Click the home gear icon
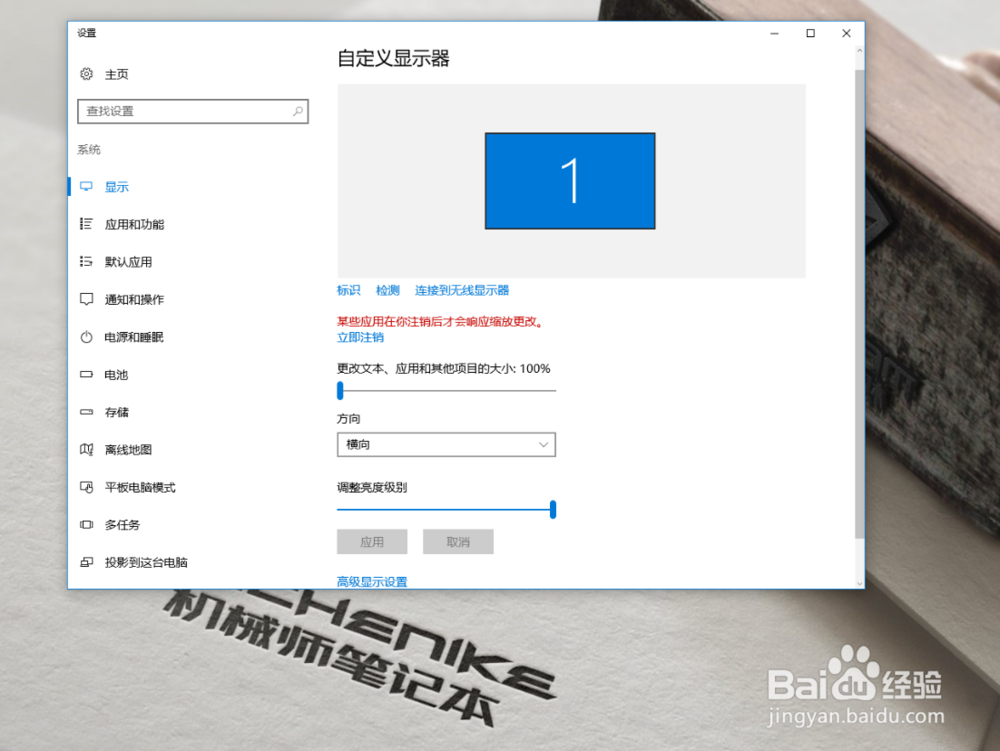This screenshot has height=751, width=1000. [86, 74]
